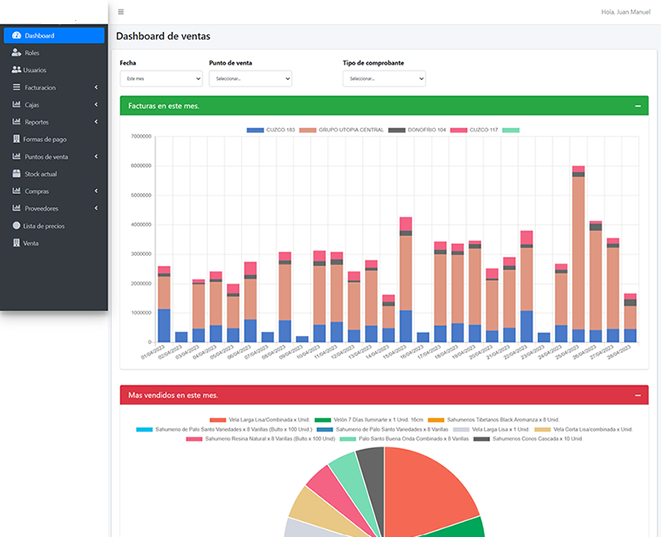662x537 pixels.
Task: Open the Tipo de comprobante dropdown
Action: click(384, 79)
